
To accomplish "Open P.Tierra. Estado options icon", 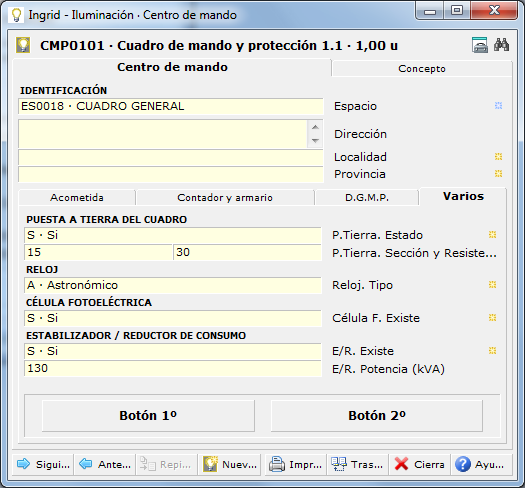I will (492, 234).
